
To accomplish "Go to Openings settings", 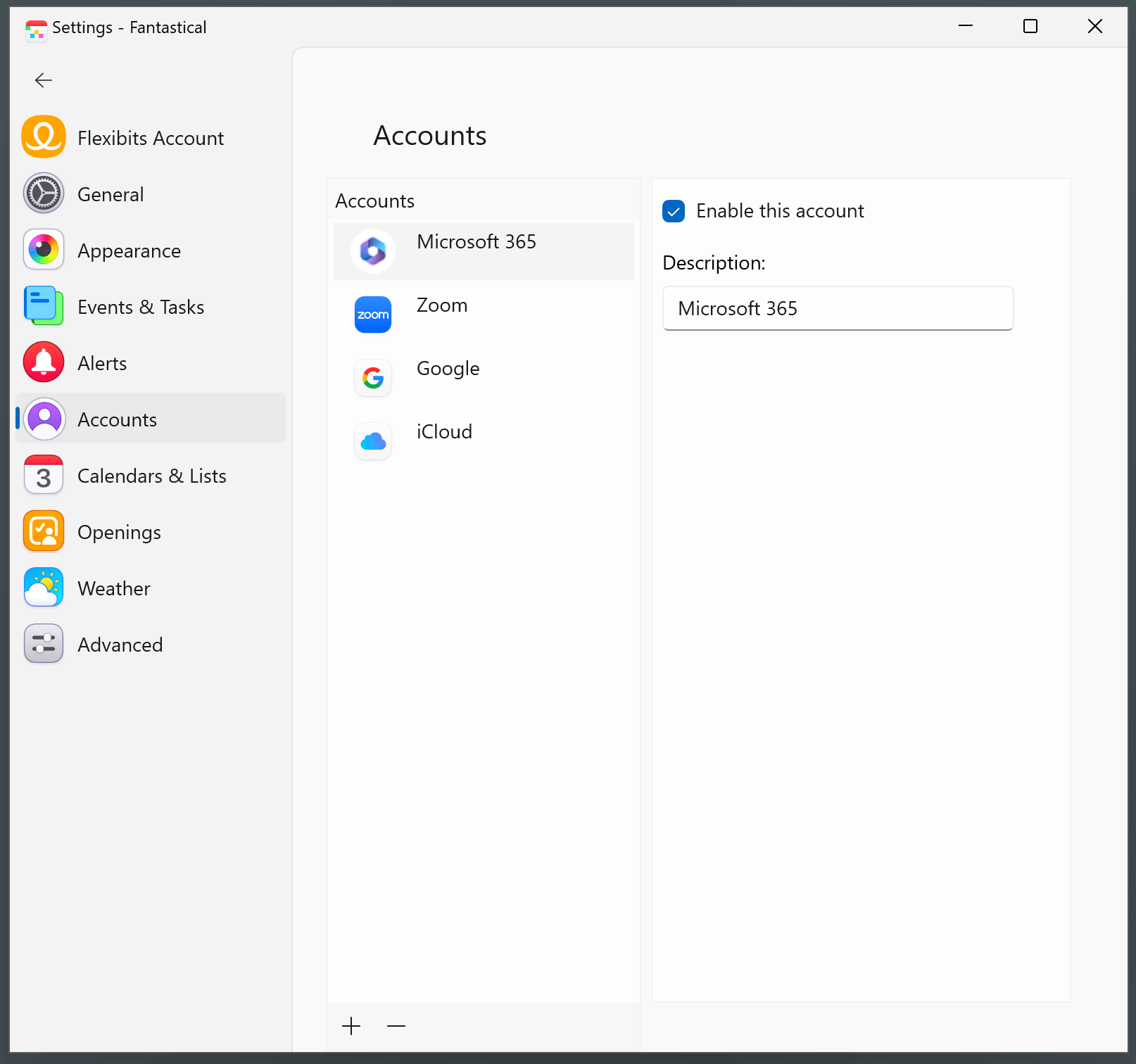I will (151, 531).
